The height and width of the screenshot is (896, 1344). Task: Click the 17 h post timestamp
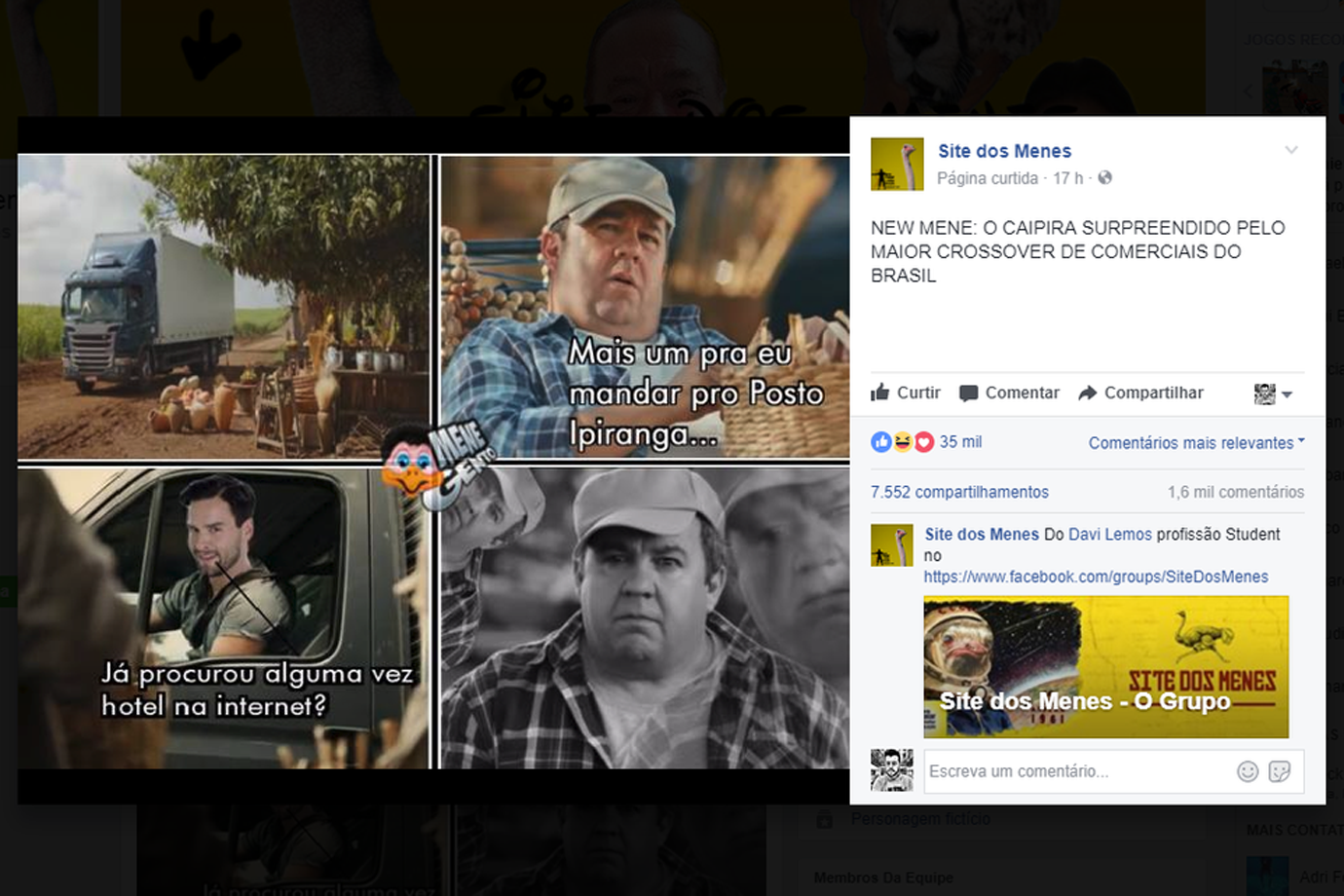(x=1067, y=178)
